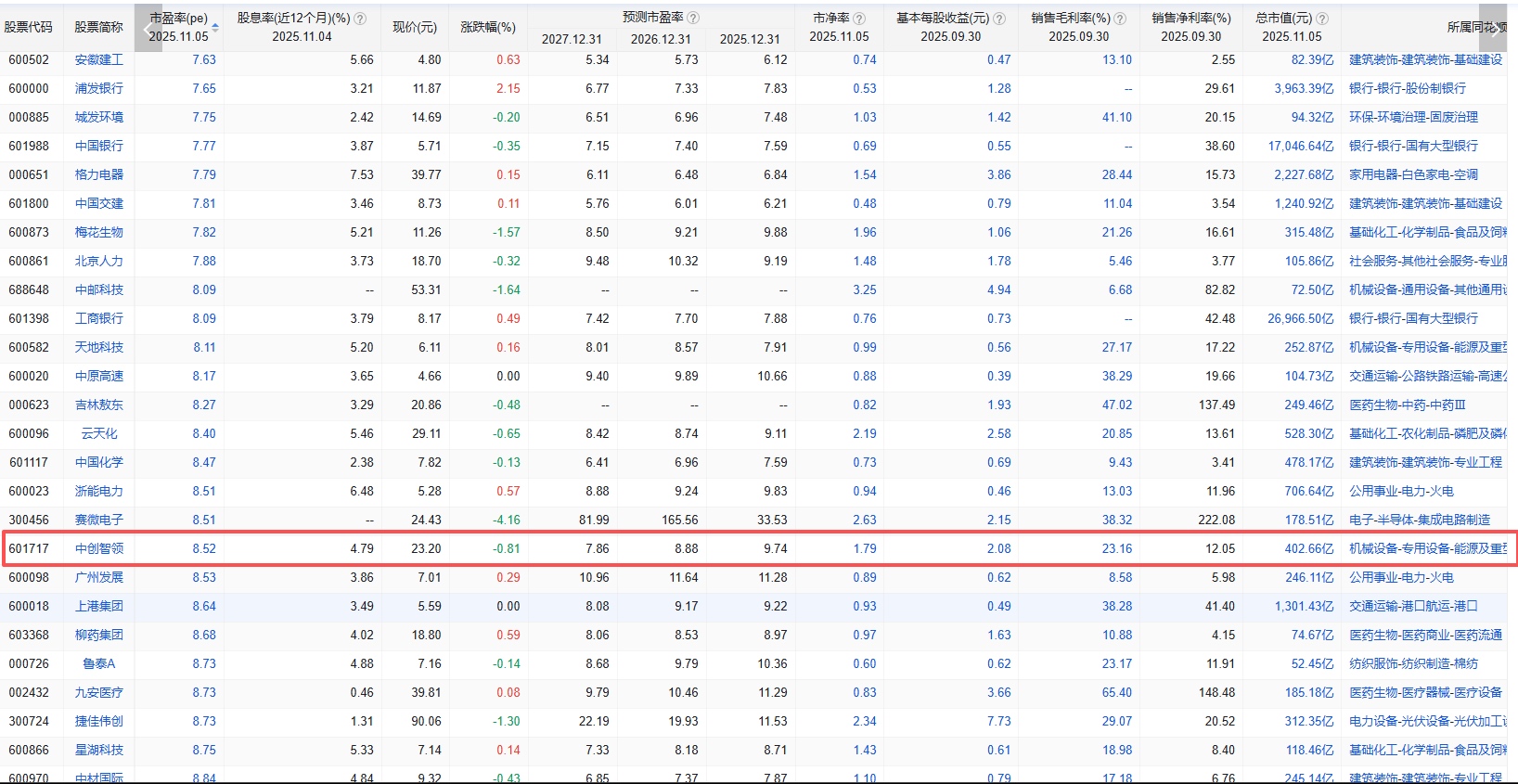Click the help icon beside 市净率
Viewport: 1518px width, 784px height.
click(859, 19)
